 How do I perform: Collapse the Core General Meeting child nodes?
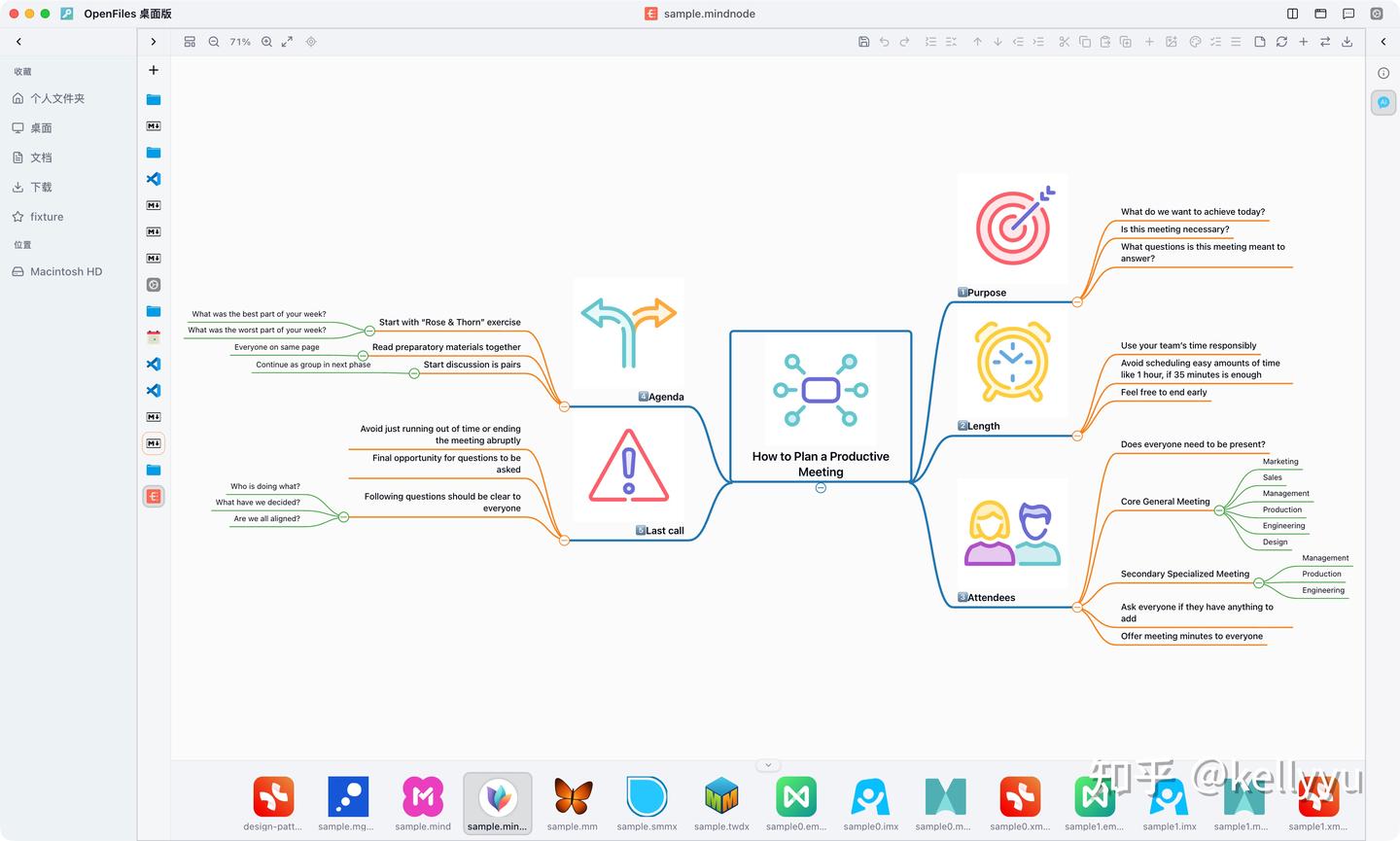tap(1219, 509)
